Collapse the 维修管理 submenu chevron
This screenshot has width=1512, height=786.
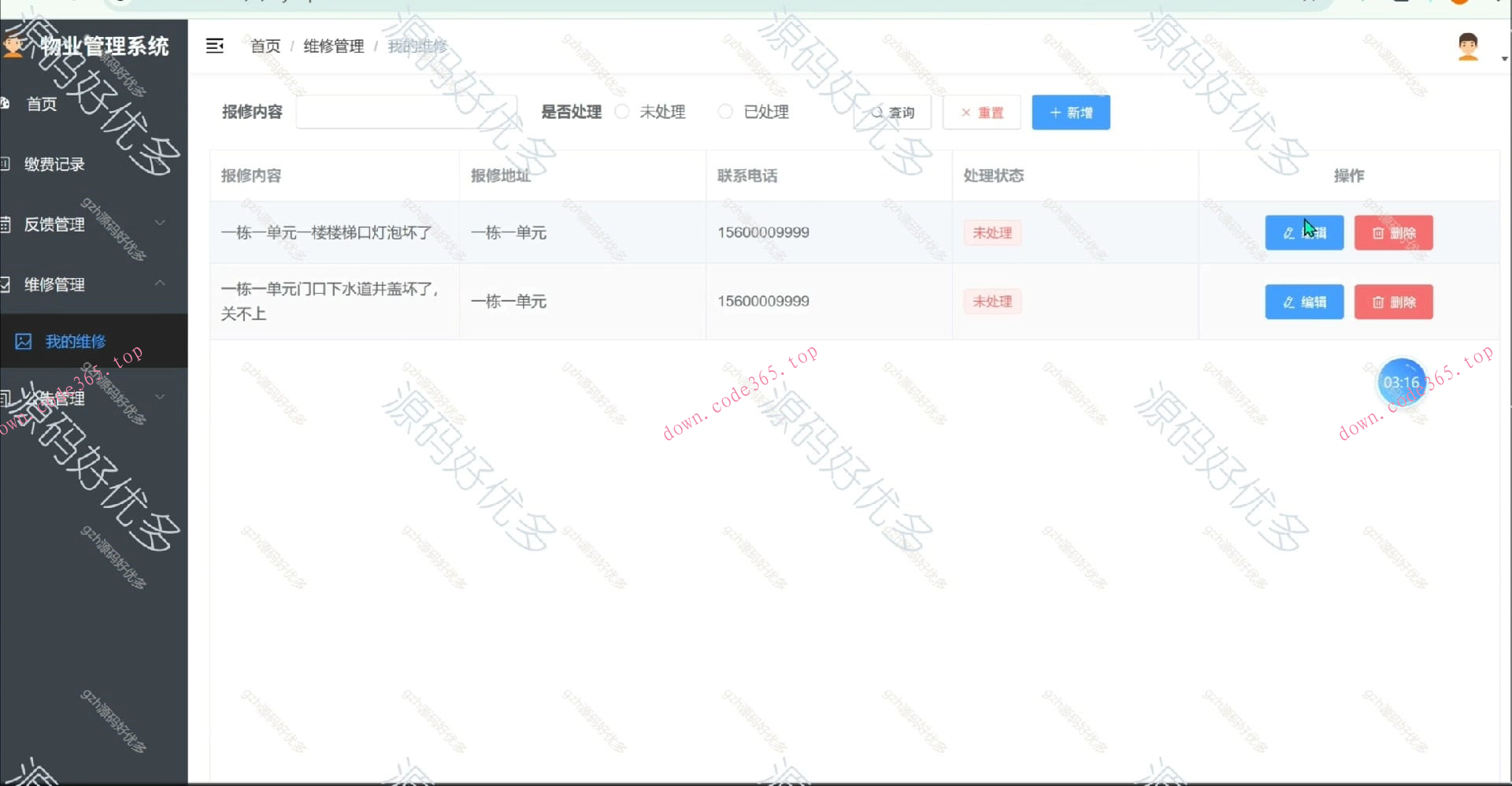click(160, 284)
